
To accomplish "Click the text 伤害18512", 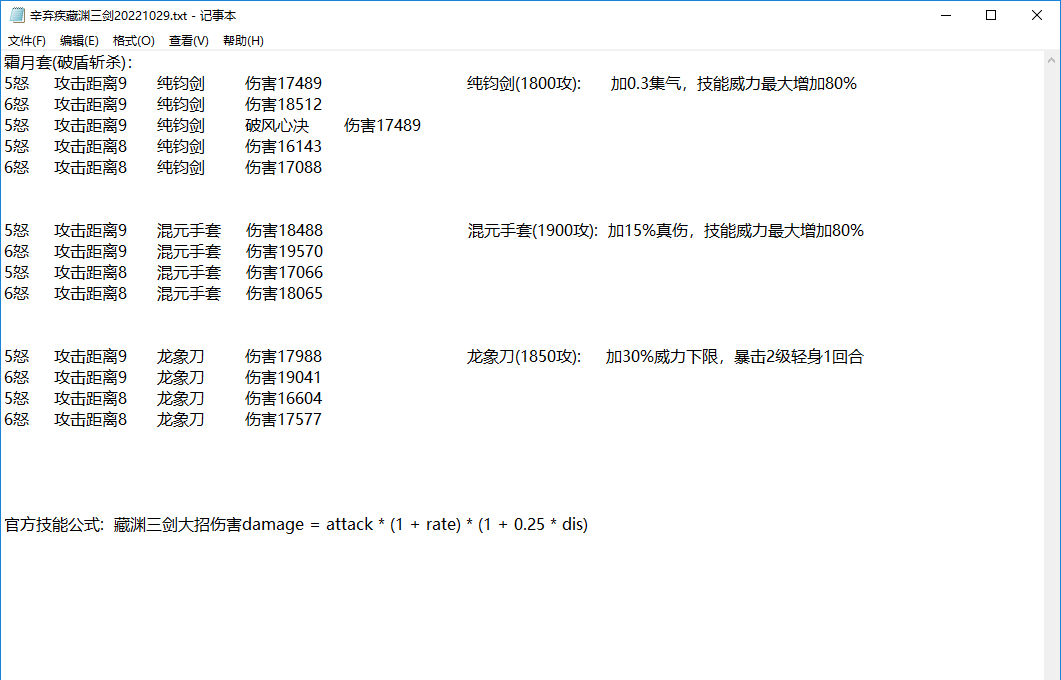I will pyautogui.click(x=284, y=104).
